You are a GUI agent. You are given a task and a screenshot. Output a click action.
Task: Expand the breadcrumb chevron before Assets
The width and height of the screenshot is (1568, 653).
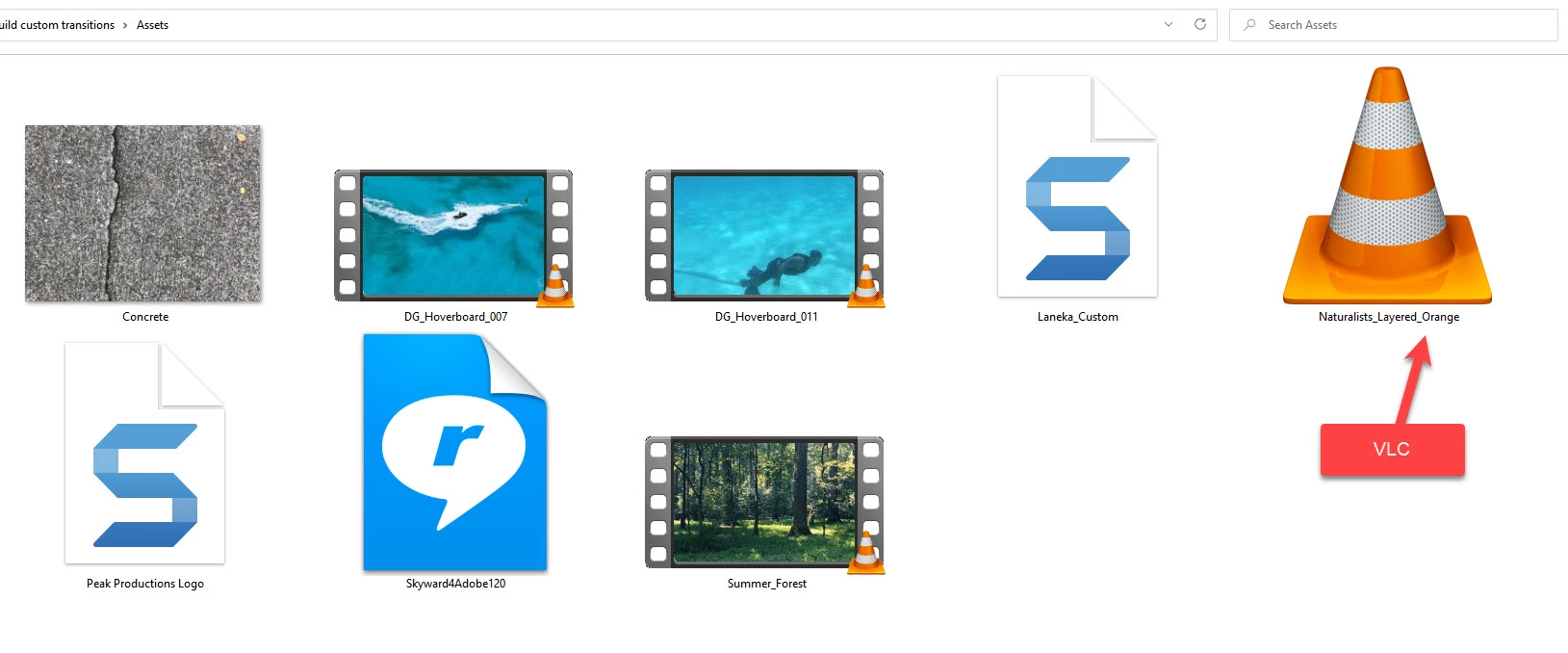click(125, 25)
